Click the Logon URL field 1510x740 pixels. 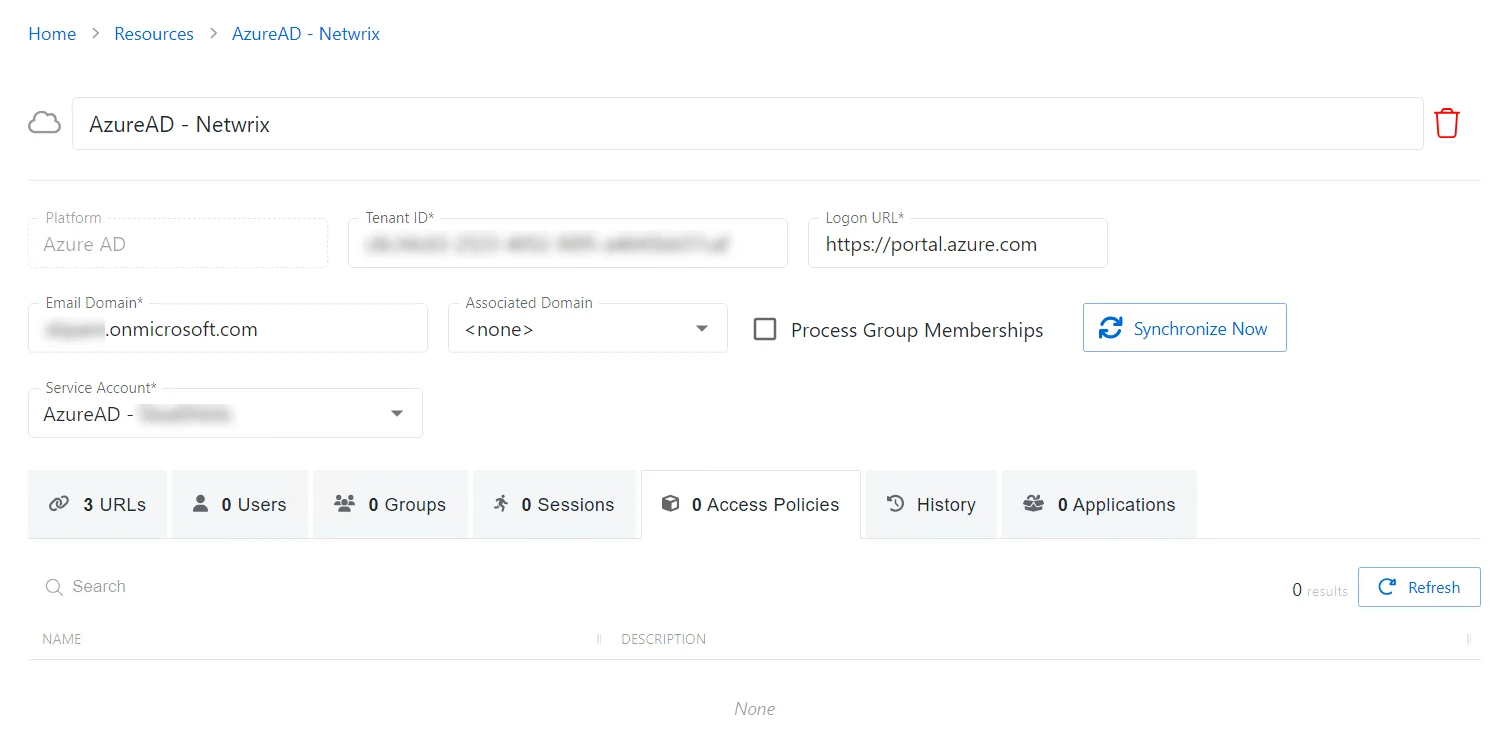coord(958,243)
